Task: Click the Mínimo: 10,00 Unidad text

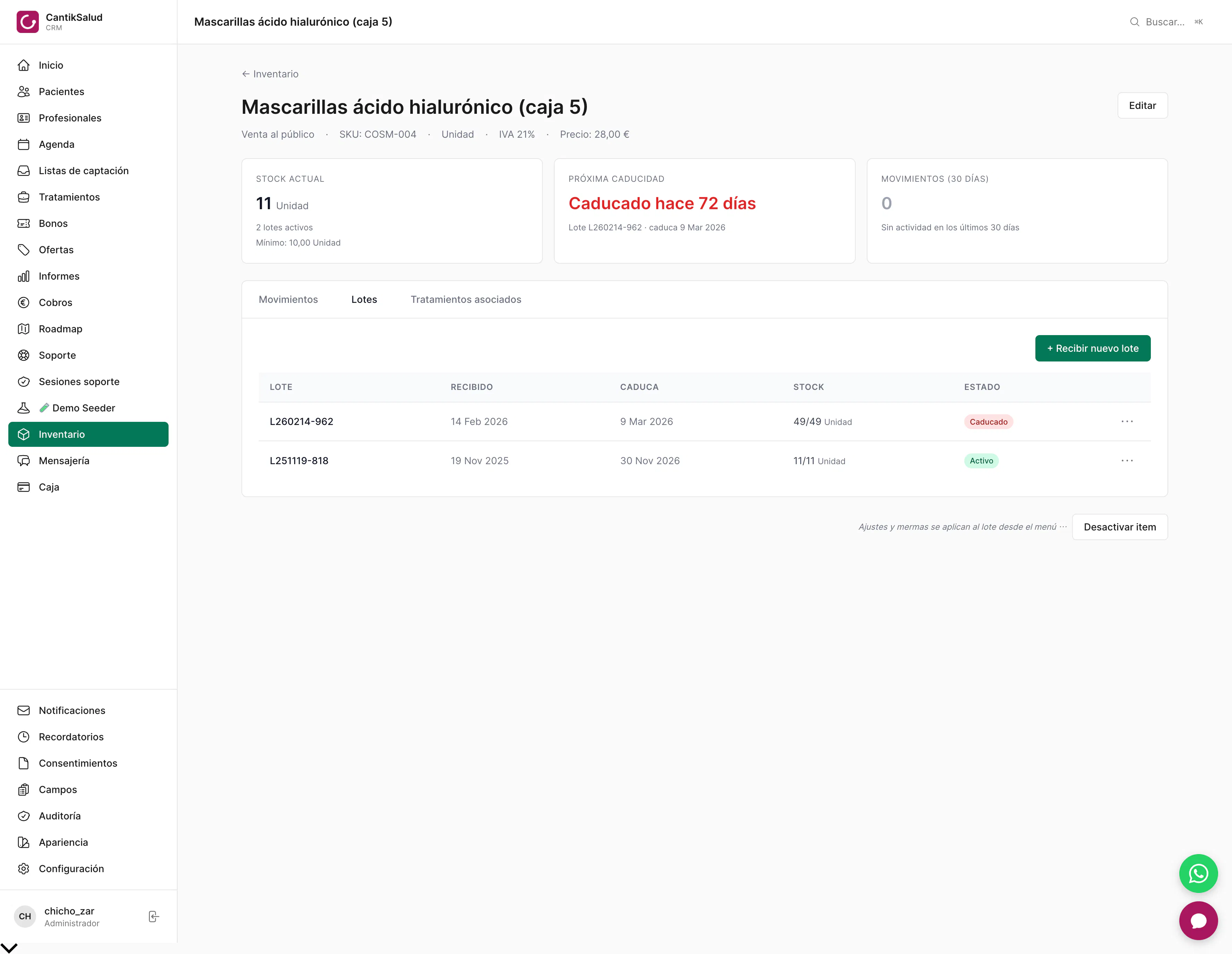Action: pos(298,242)
